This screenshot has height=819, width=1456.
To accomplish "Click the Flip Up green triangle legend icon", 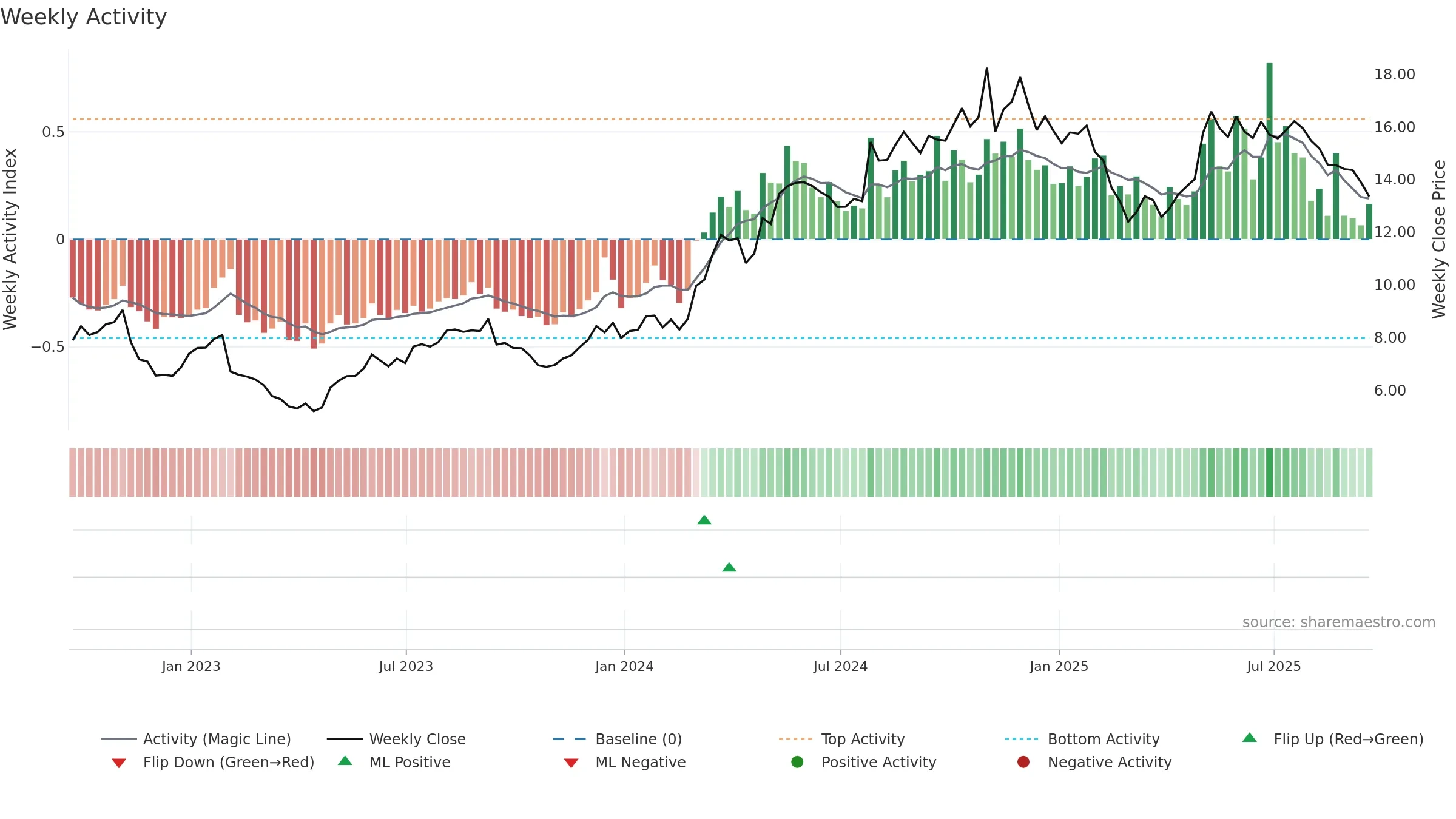I will [1249, 738].
